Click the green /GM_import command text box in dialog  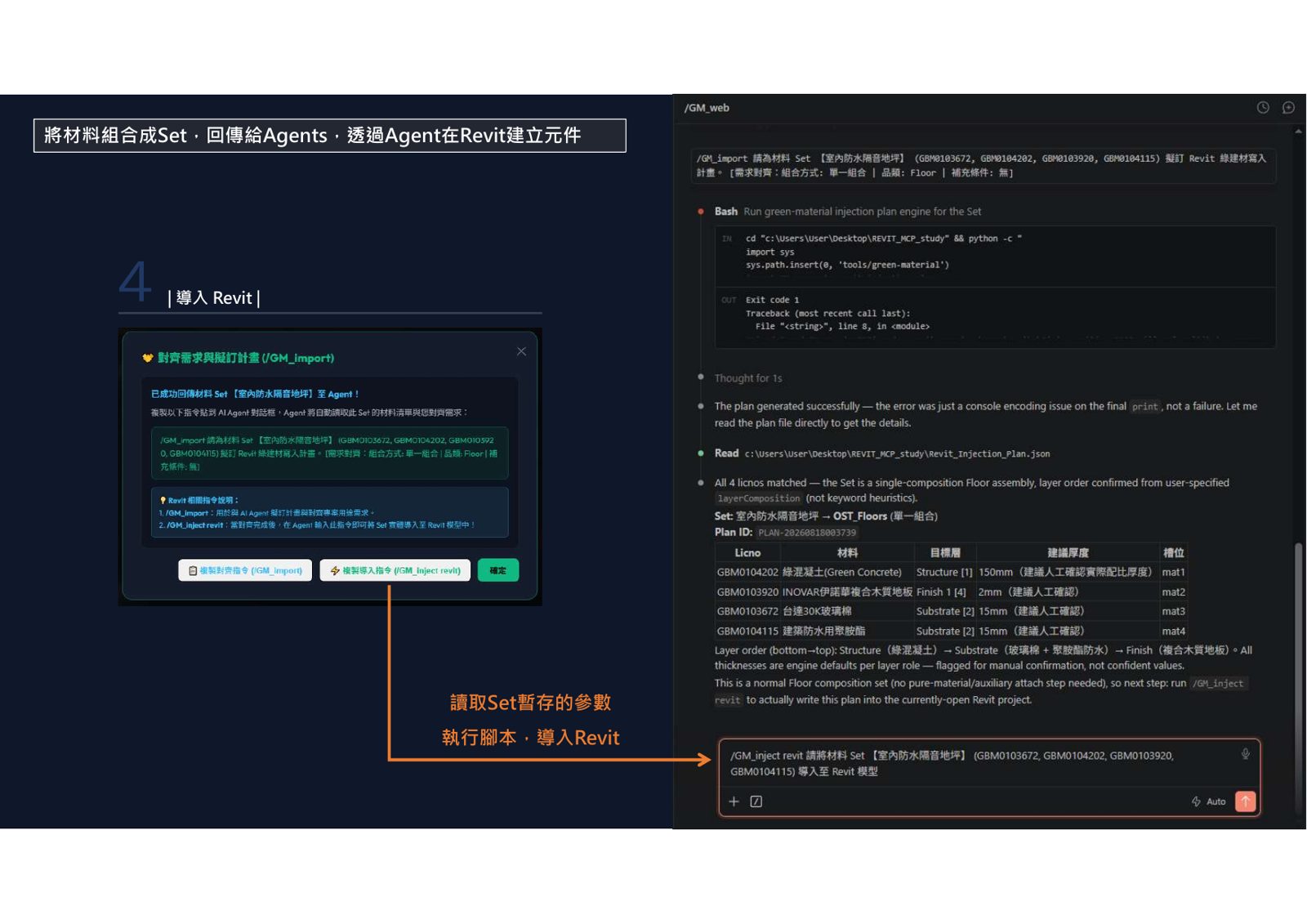click(x=329, y=453)
